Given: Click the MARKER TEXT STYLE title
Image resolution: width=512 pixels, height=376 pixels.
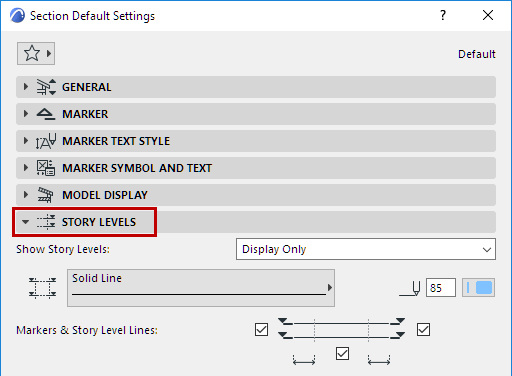Looking at the screenshot, I should [x=116, y=141].
